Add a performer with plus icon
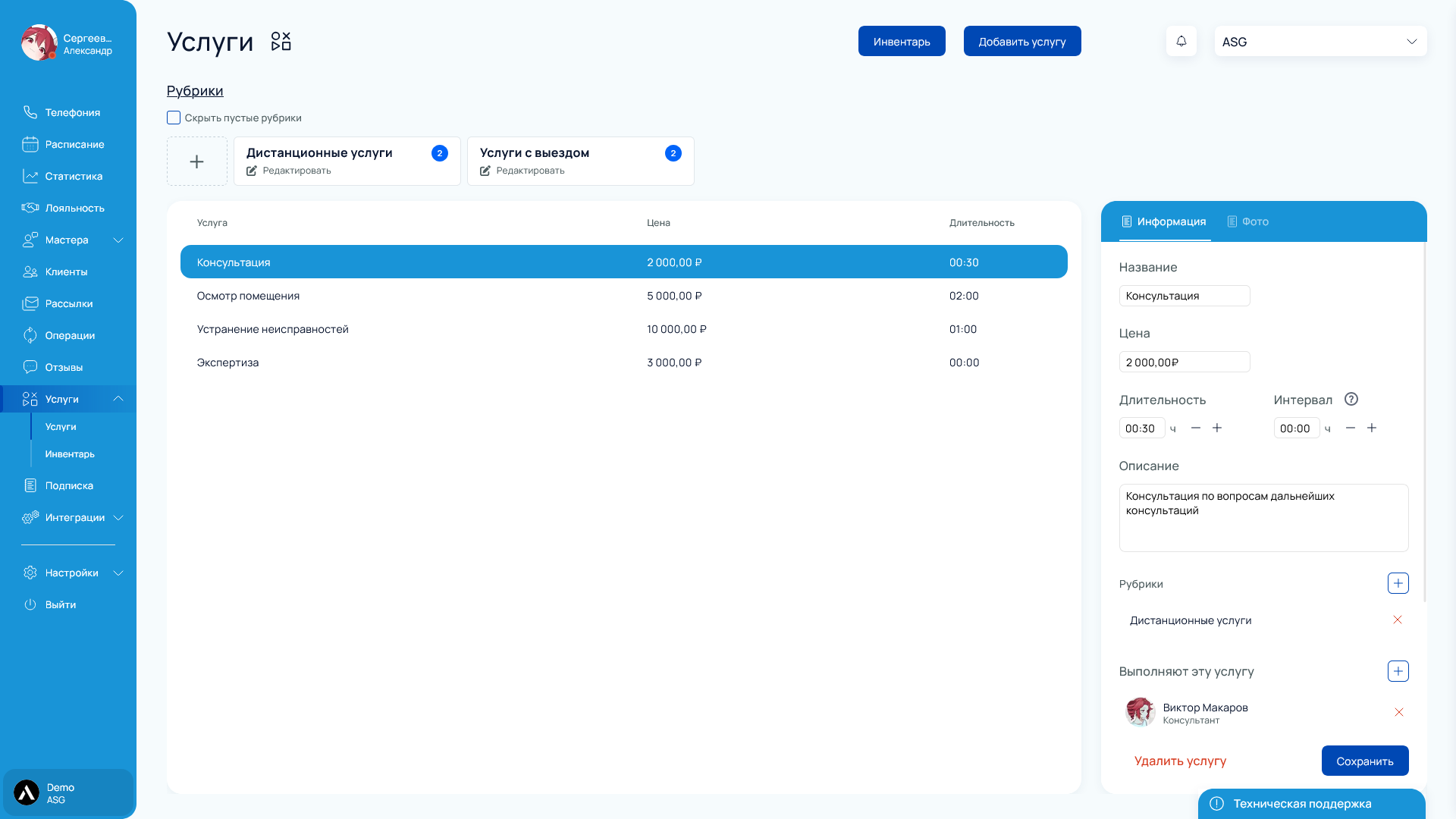The height and width of the screenshot is (819, 1456). pos(1398,671)
